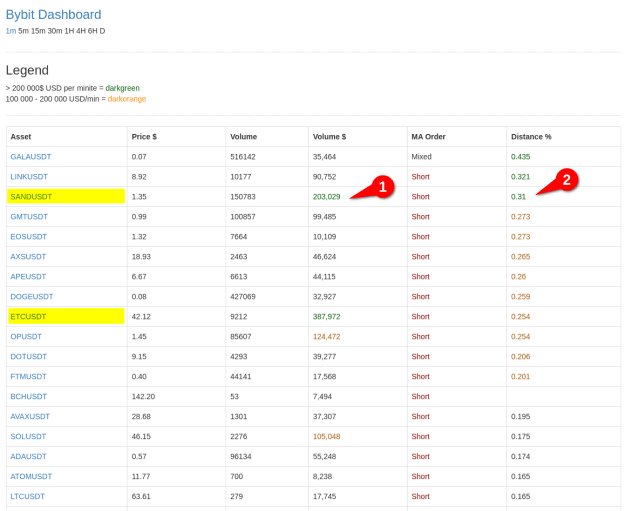Click the 0.201 distance value
625x511 pixels.
(x=521, y=376)
